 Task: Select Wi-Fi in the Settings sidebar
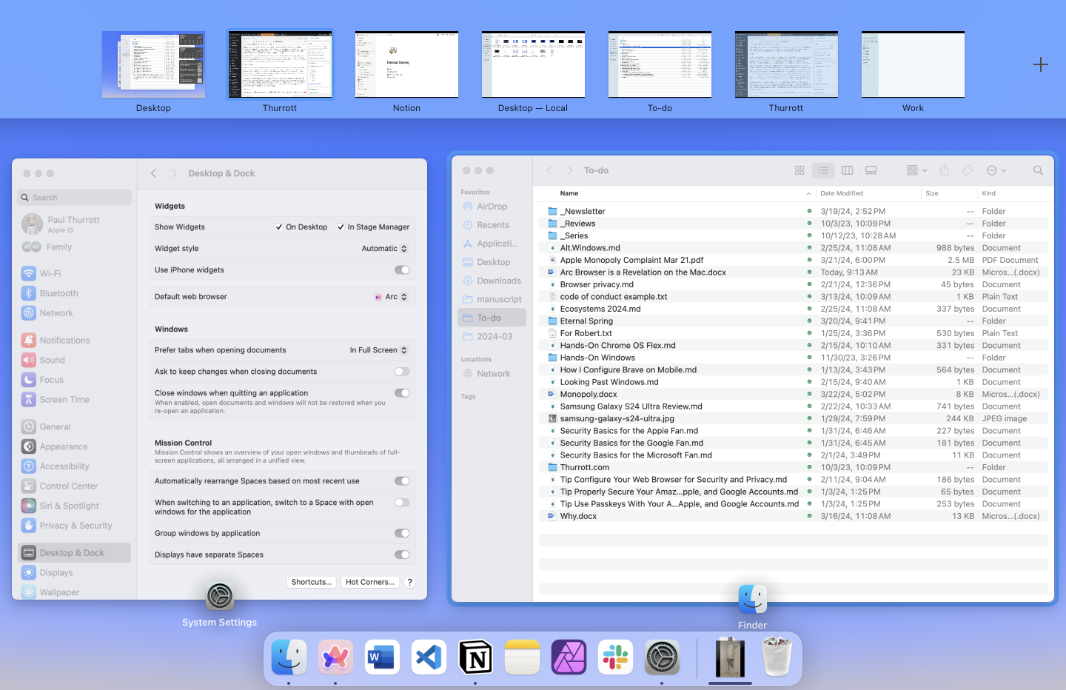(50, 273)
